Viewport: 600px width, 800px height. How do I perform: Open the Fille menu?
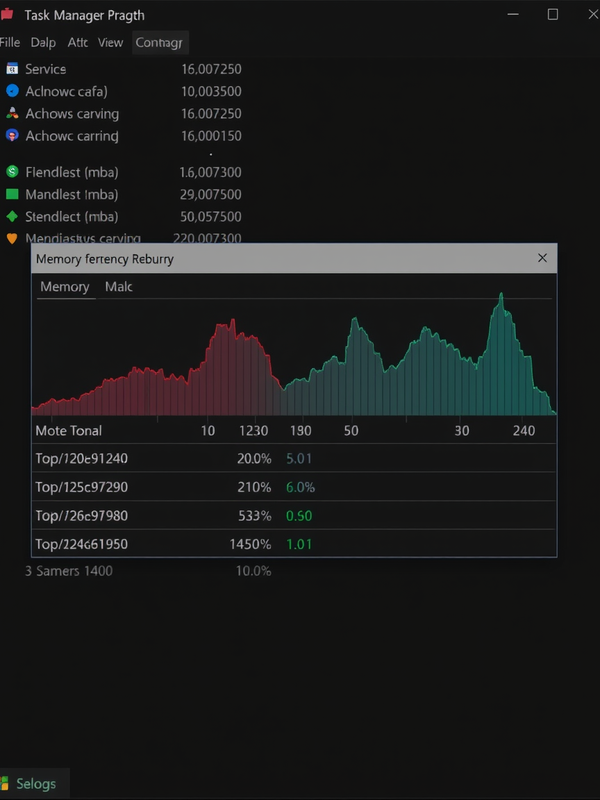[x=10, y=42]
